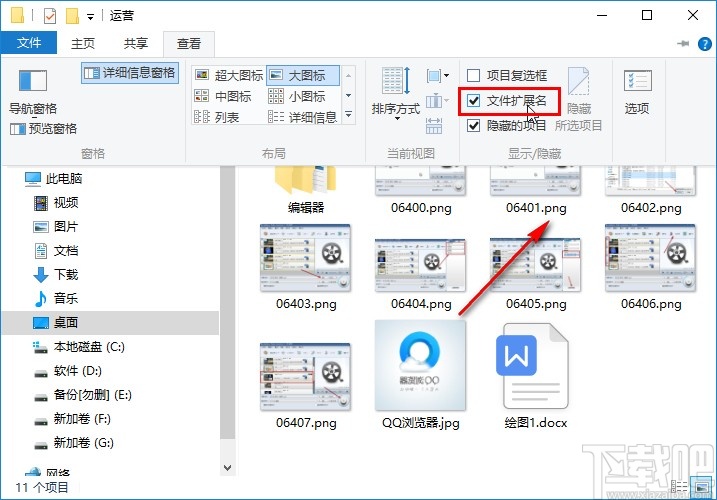Choose 中图标 layout

coord(223,96)
